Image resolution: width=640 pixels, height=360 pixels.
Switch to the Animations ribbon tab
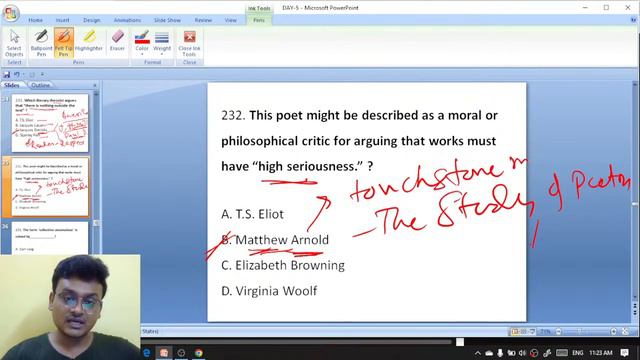click(127, 20)
